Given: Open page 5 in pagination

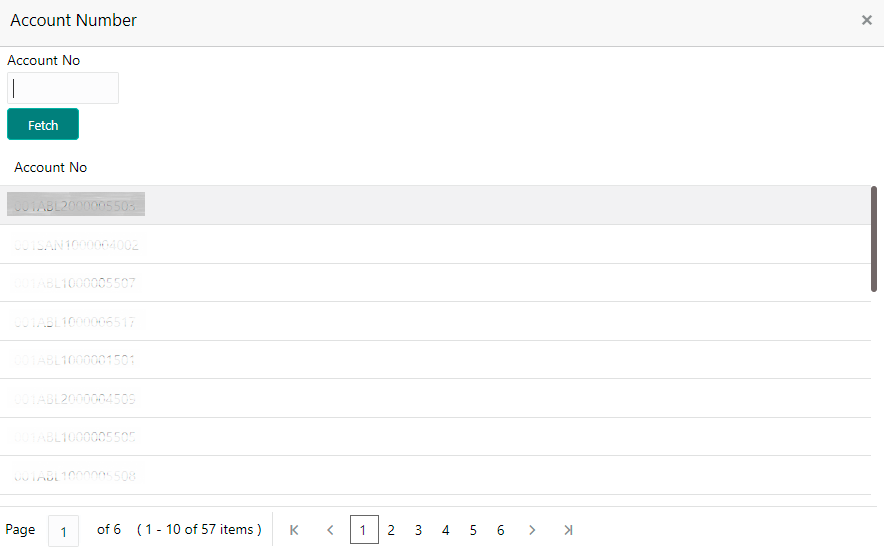Looking at the screenshot, I should pos(473,530).
